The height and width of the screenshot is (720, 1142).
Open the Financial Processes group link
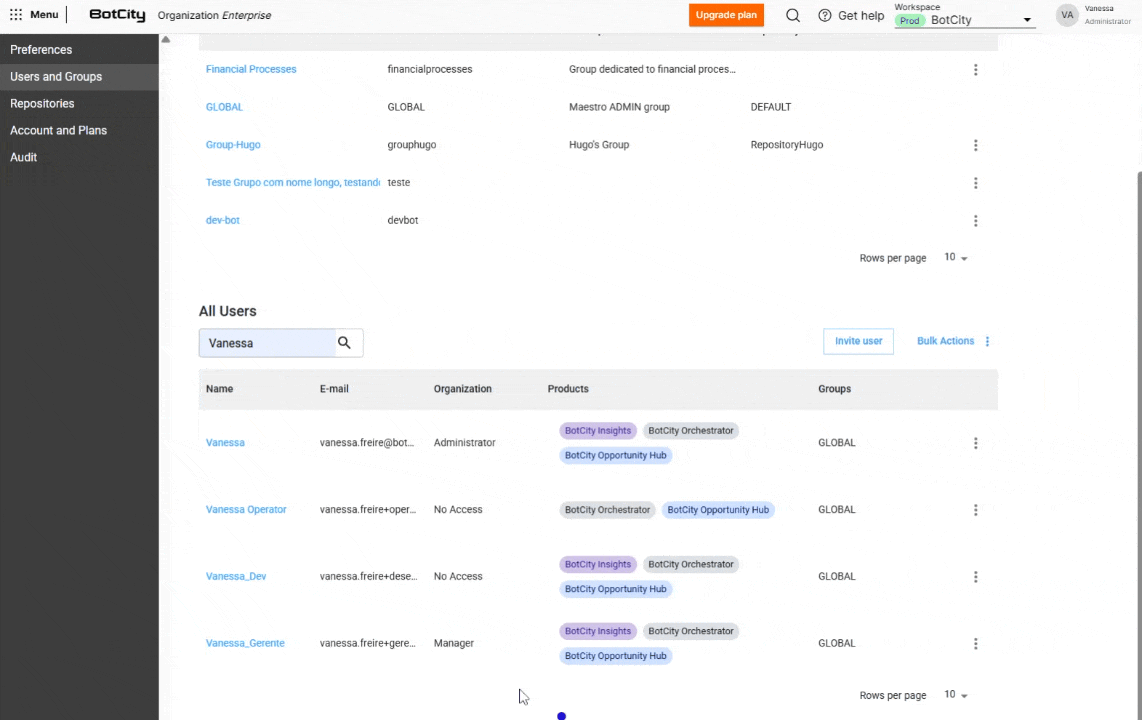(251, 69)
